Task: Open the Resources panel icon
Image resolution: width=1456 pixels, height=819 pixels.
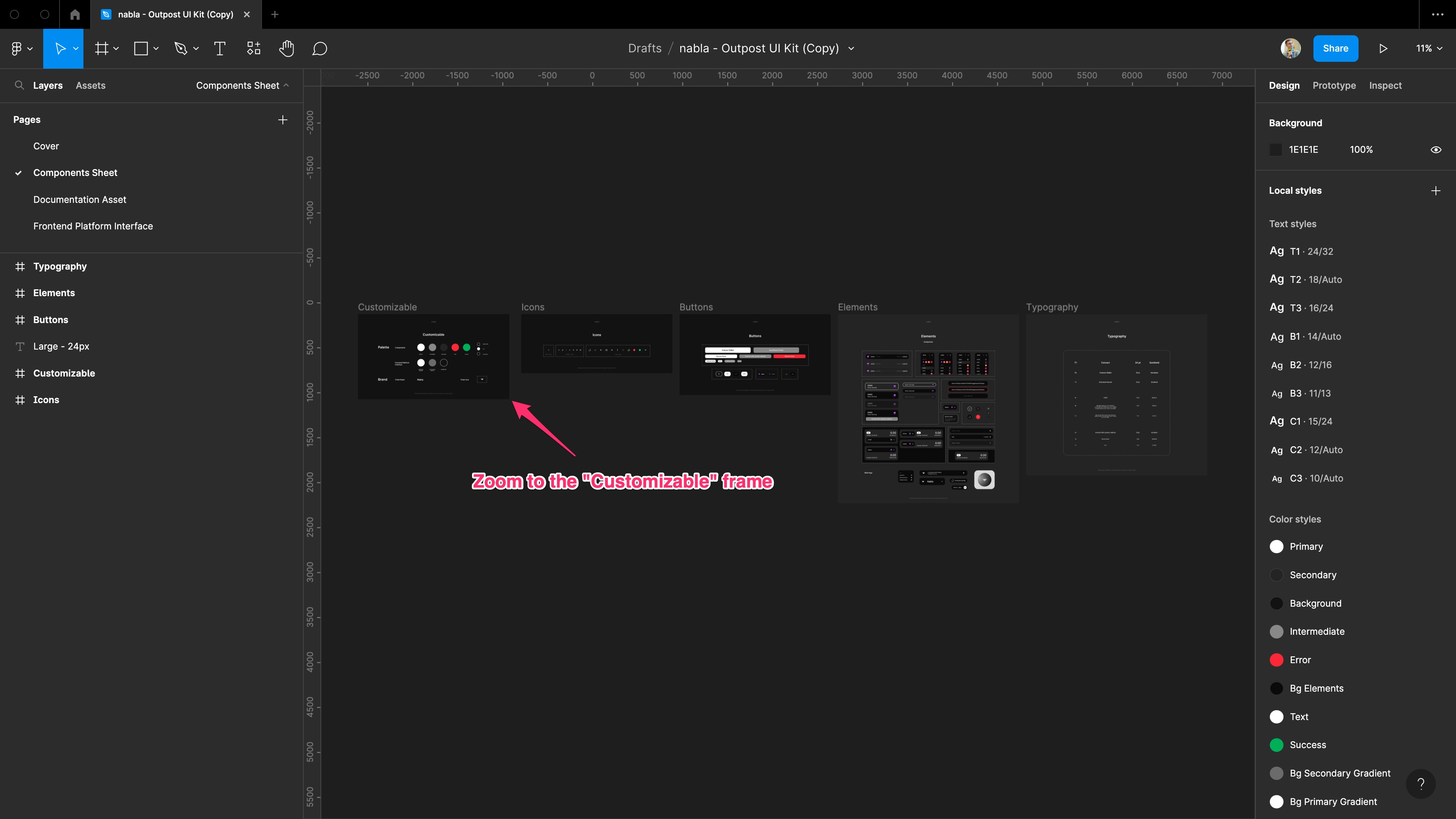Action: tap(253, 48)
